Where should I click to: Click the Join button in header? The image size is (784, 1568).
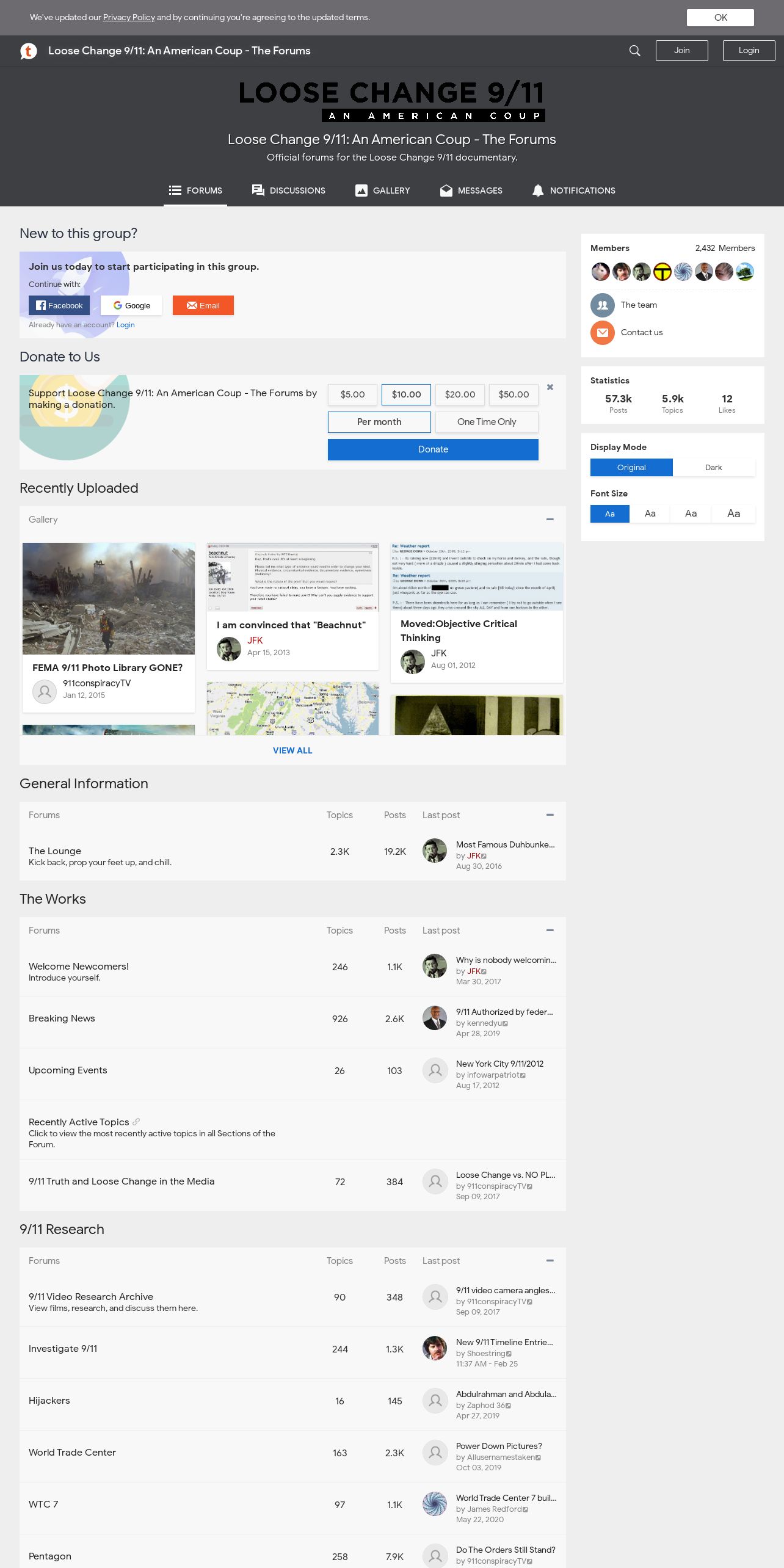[682, 51]
